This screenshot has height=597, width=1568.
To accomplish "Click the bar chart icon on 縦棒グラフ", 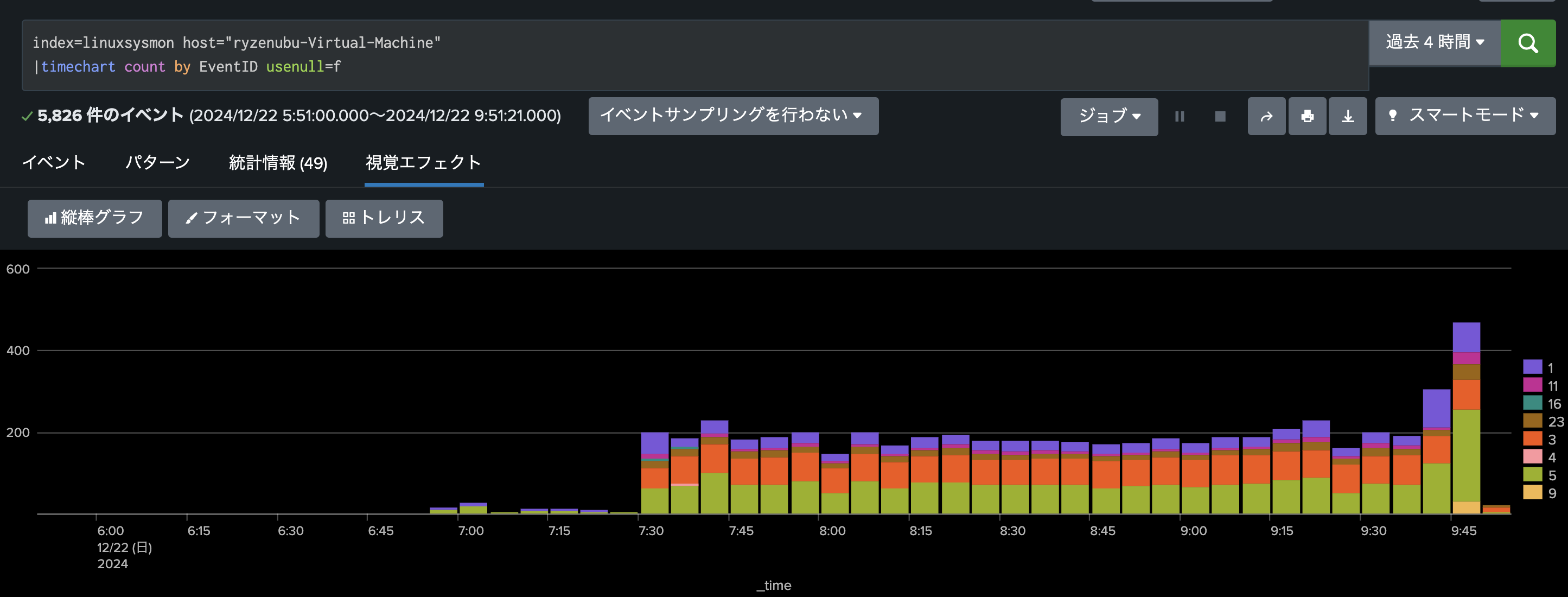I will (x=50, y=218).
